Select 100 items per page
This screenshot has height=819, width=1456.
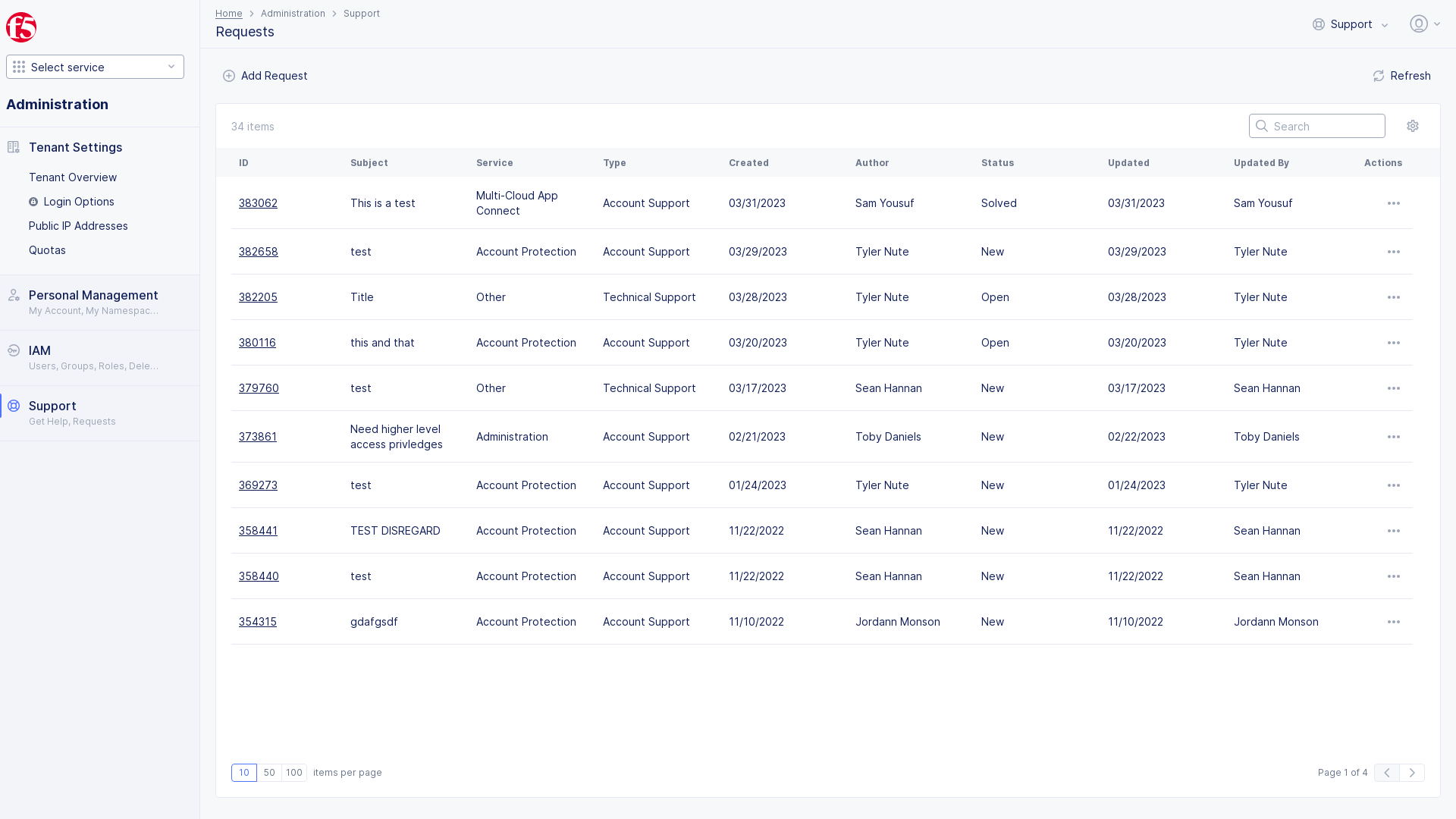pyautogui.click(x=294, y=773)
